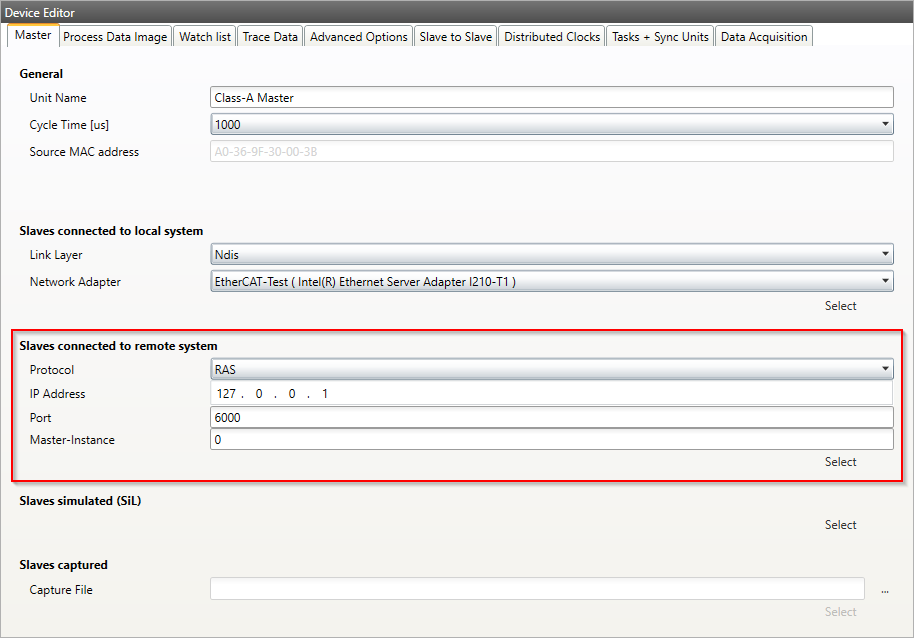Go to the Trace Data tab
This screenshot has height=638, width=914.
coord(270,37)
